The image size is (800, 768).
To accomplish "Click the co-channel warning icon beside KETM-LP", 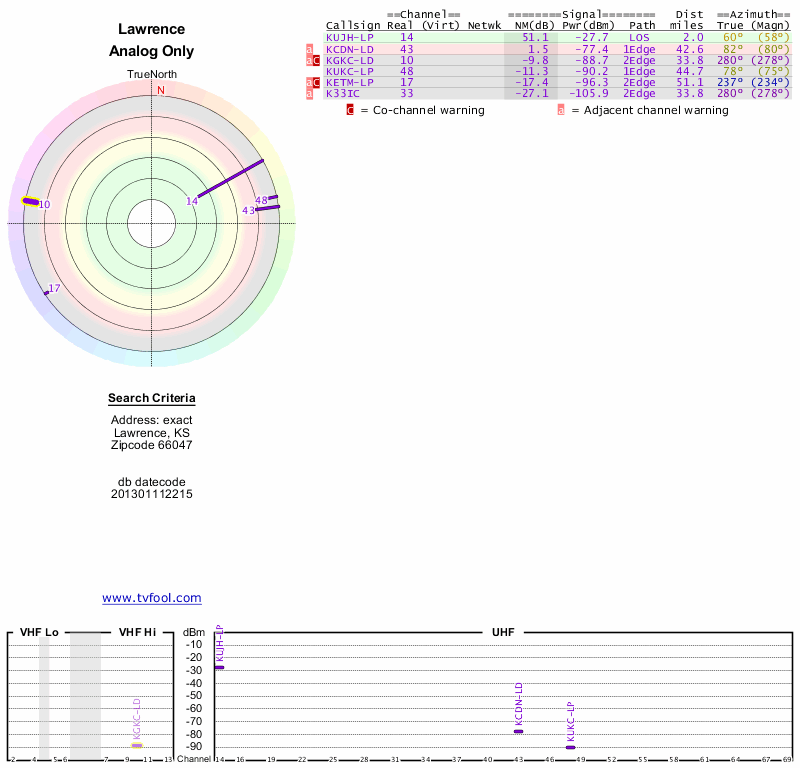I will pos(316,82).
